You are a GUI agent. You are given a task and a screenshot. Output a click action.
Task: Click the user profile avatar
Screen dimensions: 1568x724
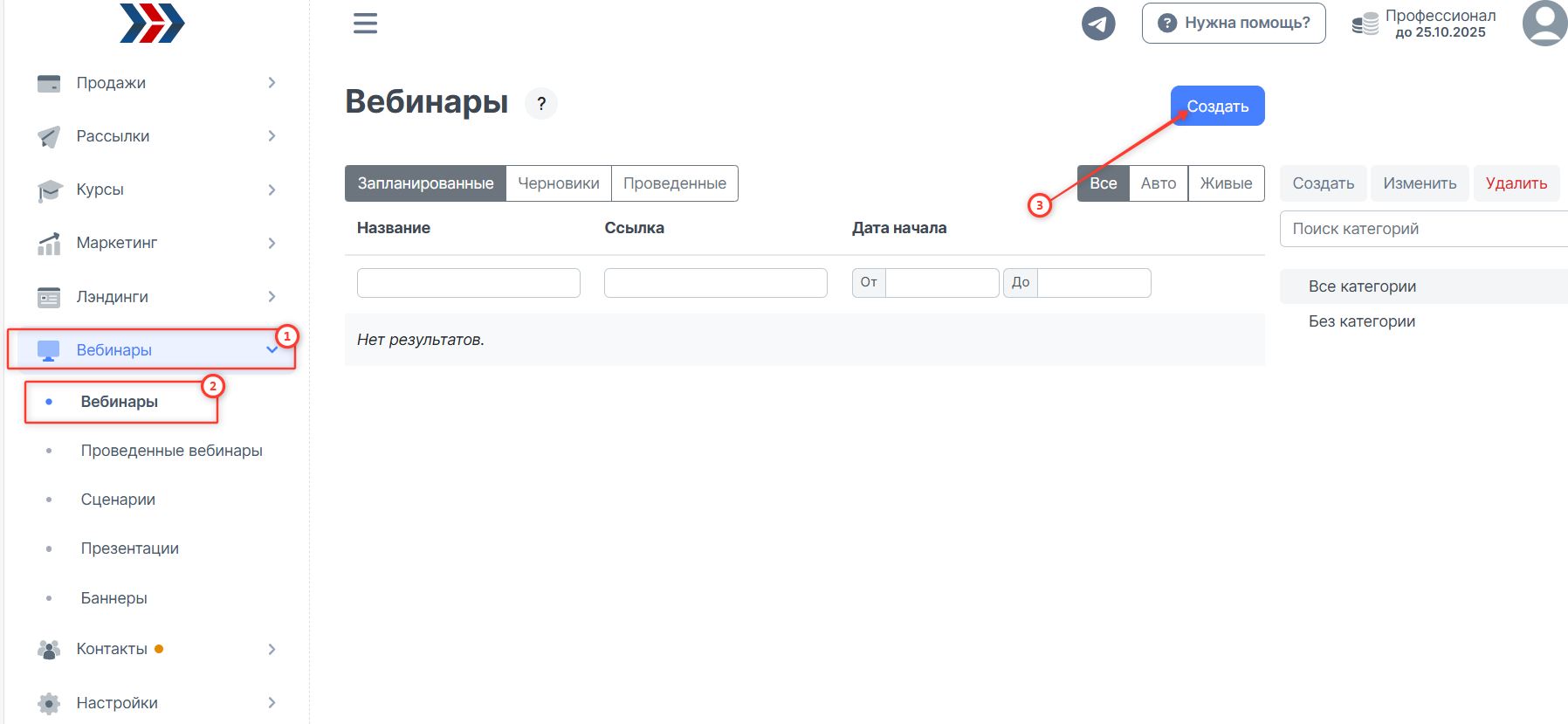click(x=1544, y=24)
